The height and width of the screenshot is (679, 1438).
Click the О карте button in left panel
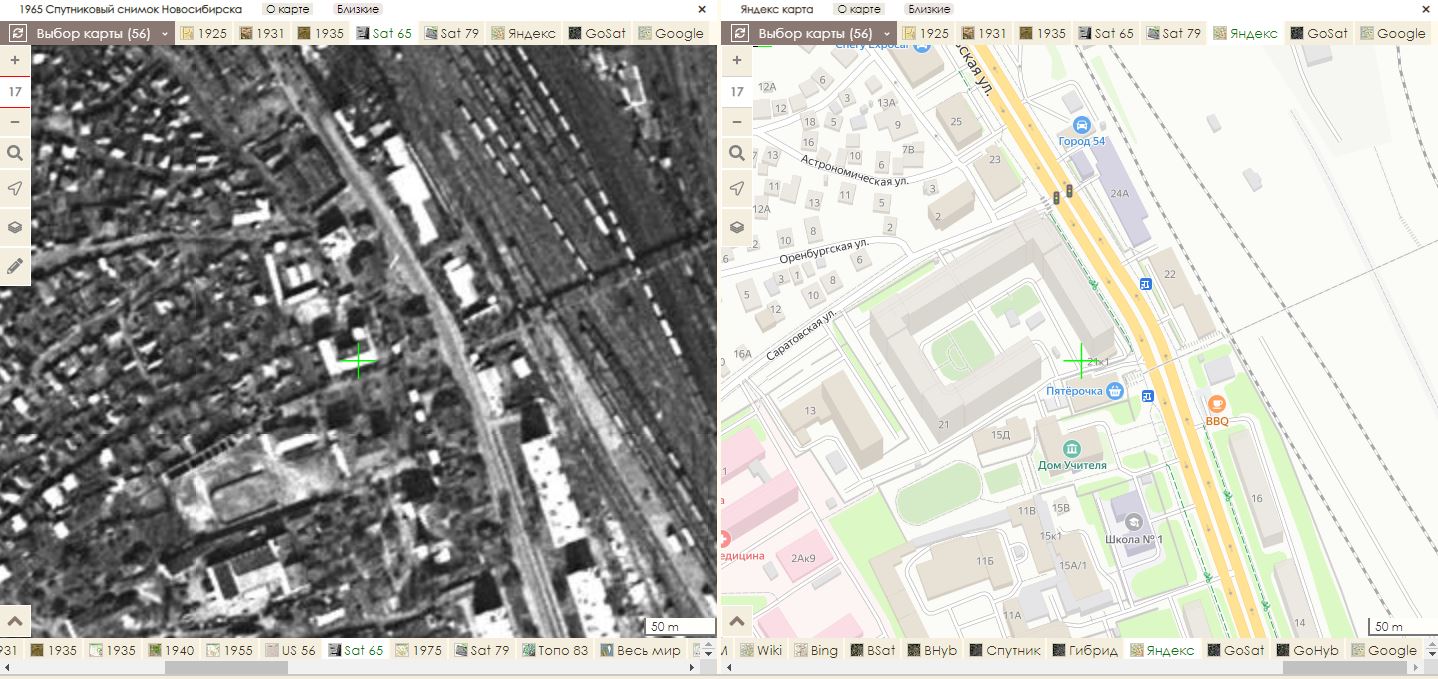click(286, 9)
